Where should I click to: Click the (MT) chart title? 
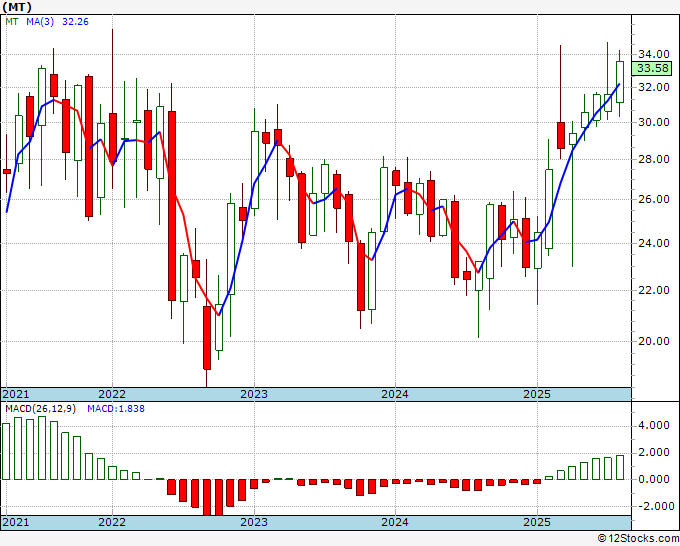17,7
